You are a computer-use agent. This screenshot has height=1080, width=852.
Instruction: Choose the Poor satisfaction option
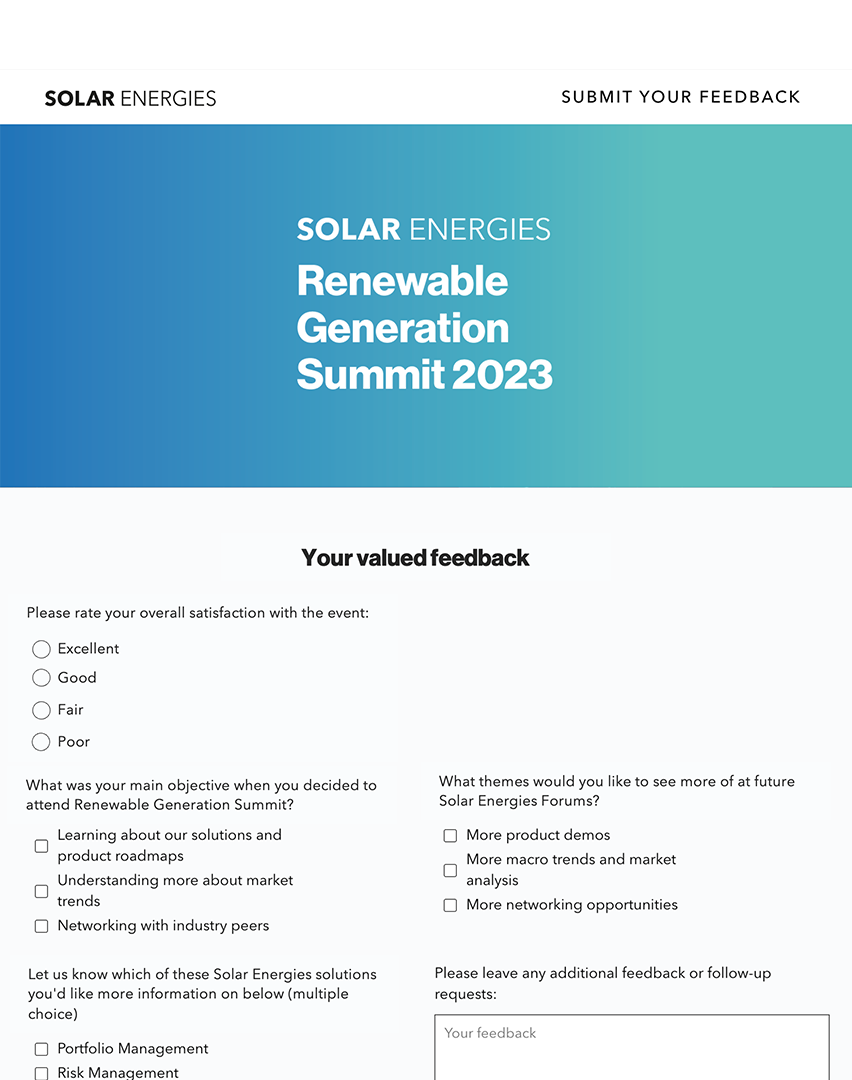[41, 742]
